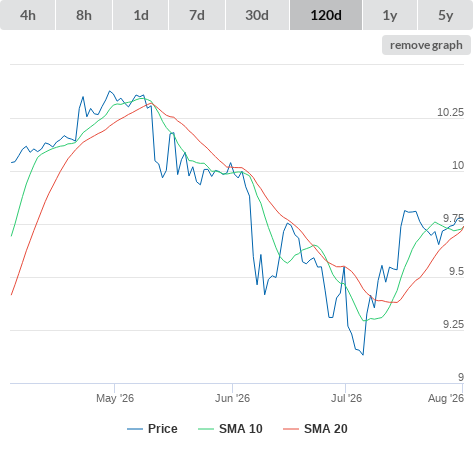Click the Aug '26 axis label
The width and height of the screenshot is (474, 455).
tap(446, 398)
